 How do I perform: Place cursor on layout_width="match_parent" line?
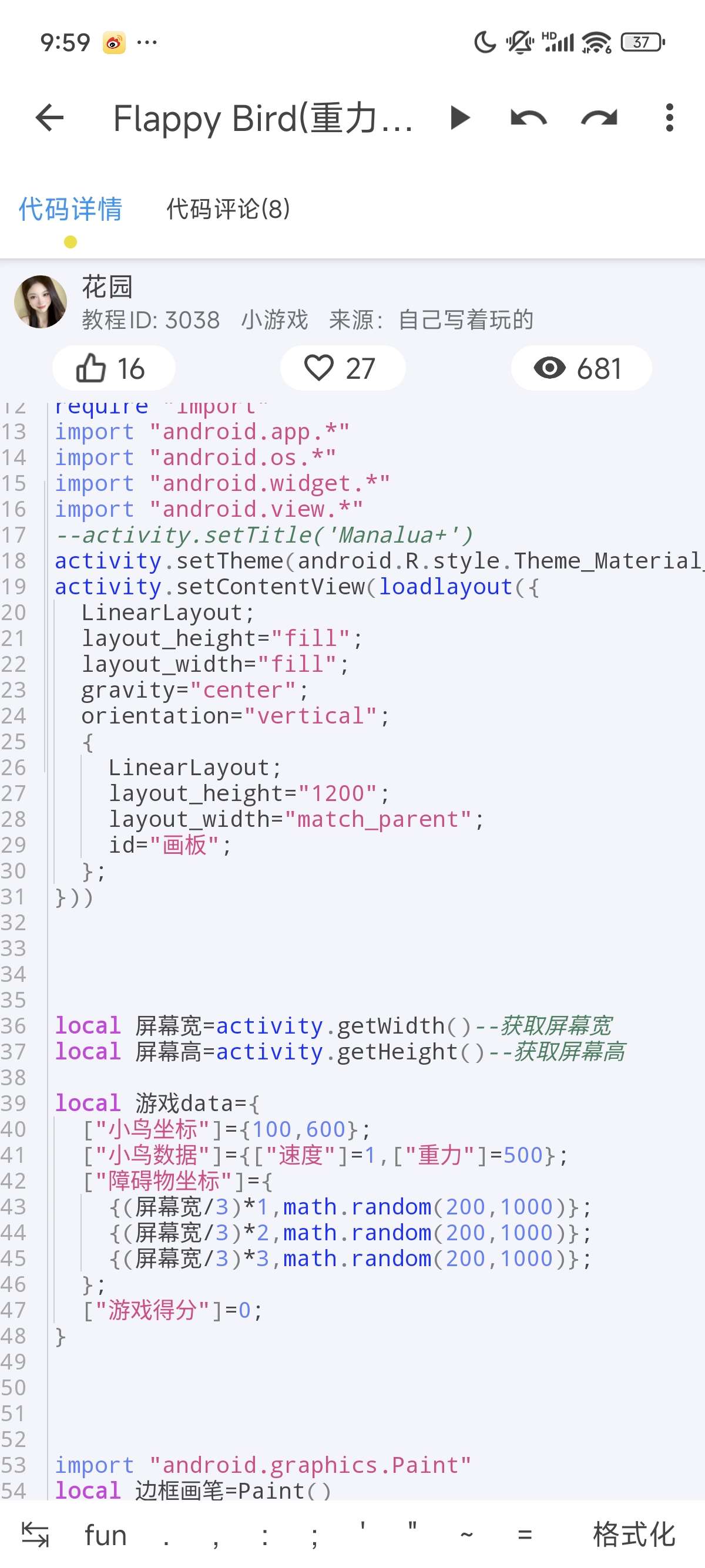point(296,819)
